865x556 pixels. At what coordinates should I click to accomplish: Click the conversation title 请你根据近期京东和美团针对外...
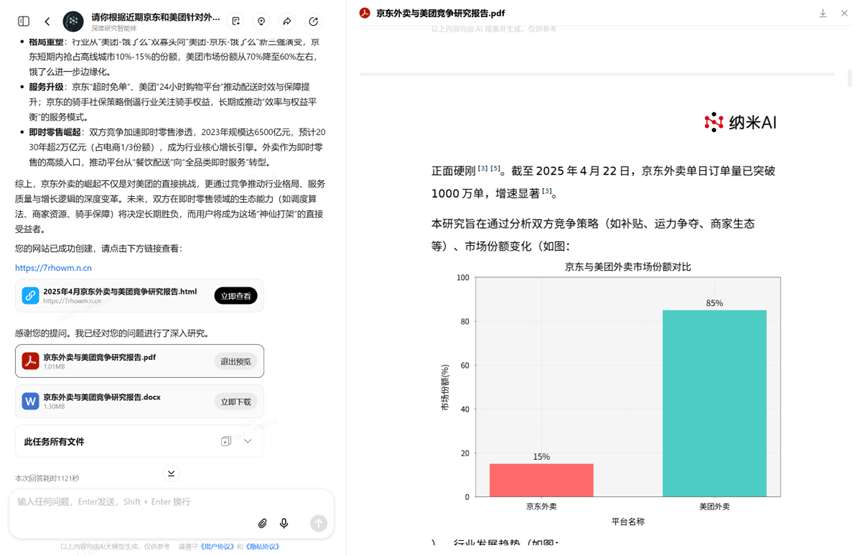click(156, 18)
